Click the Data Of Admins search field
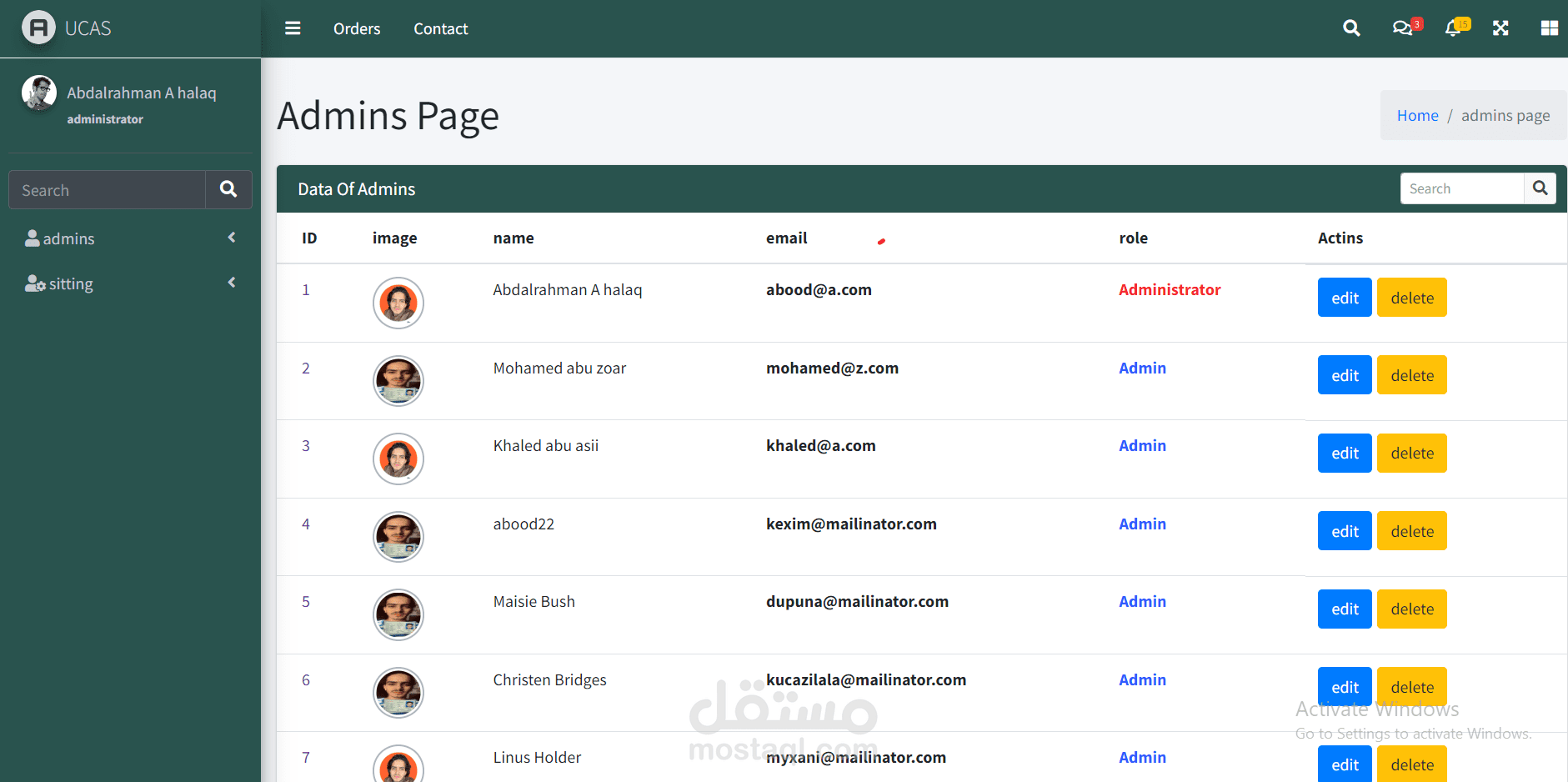This screenshot has width=1568, height=782. click(x=1462, y=188)
